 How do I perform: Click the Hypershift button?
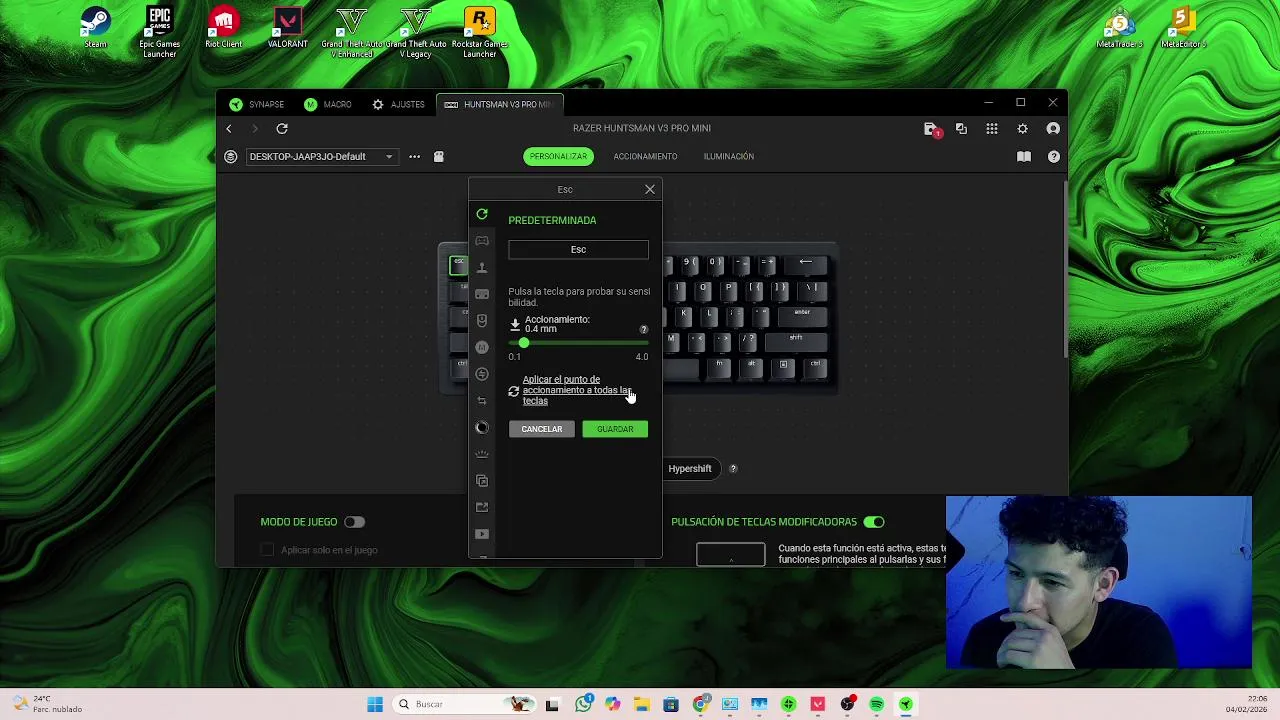coord(690,468)
